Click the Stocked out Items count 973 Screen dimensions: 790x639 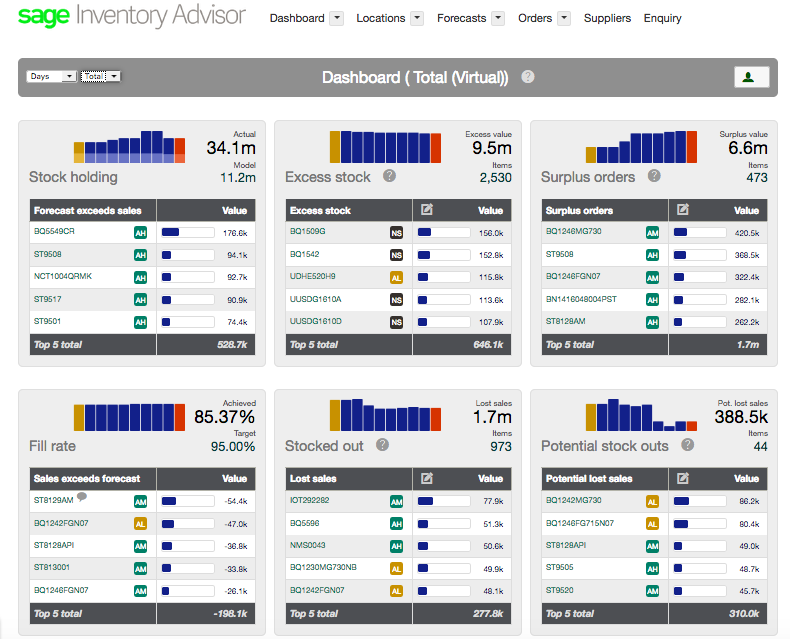point(501,446)
